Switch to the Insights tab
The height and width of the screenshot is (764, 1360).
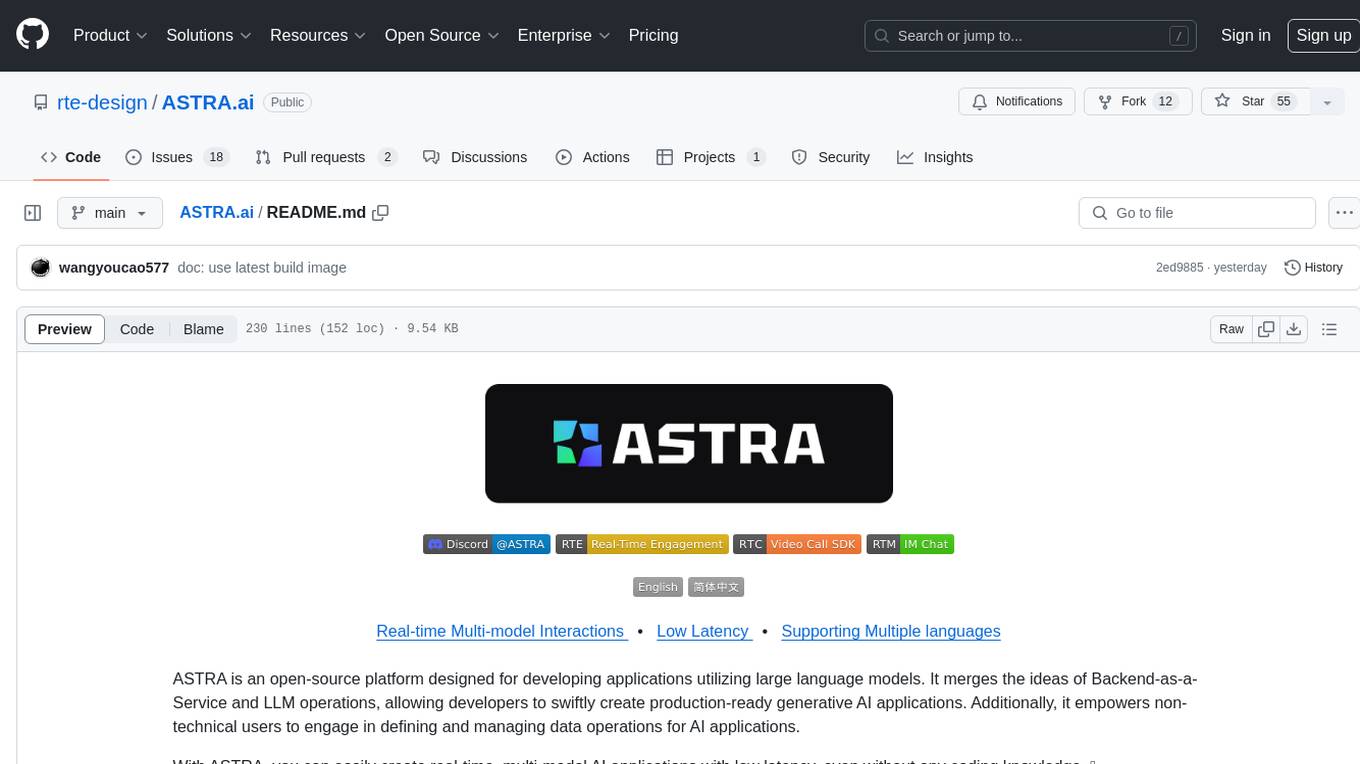(935, 157)
